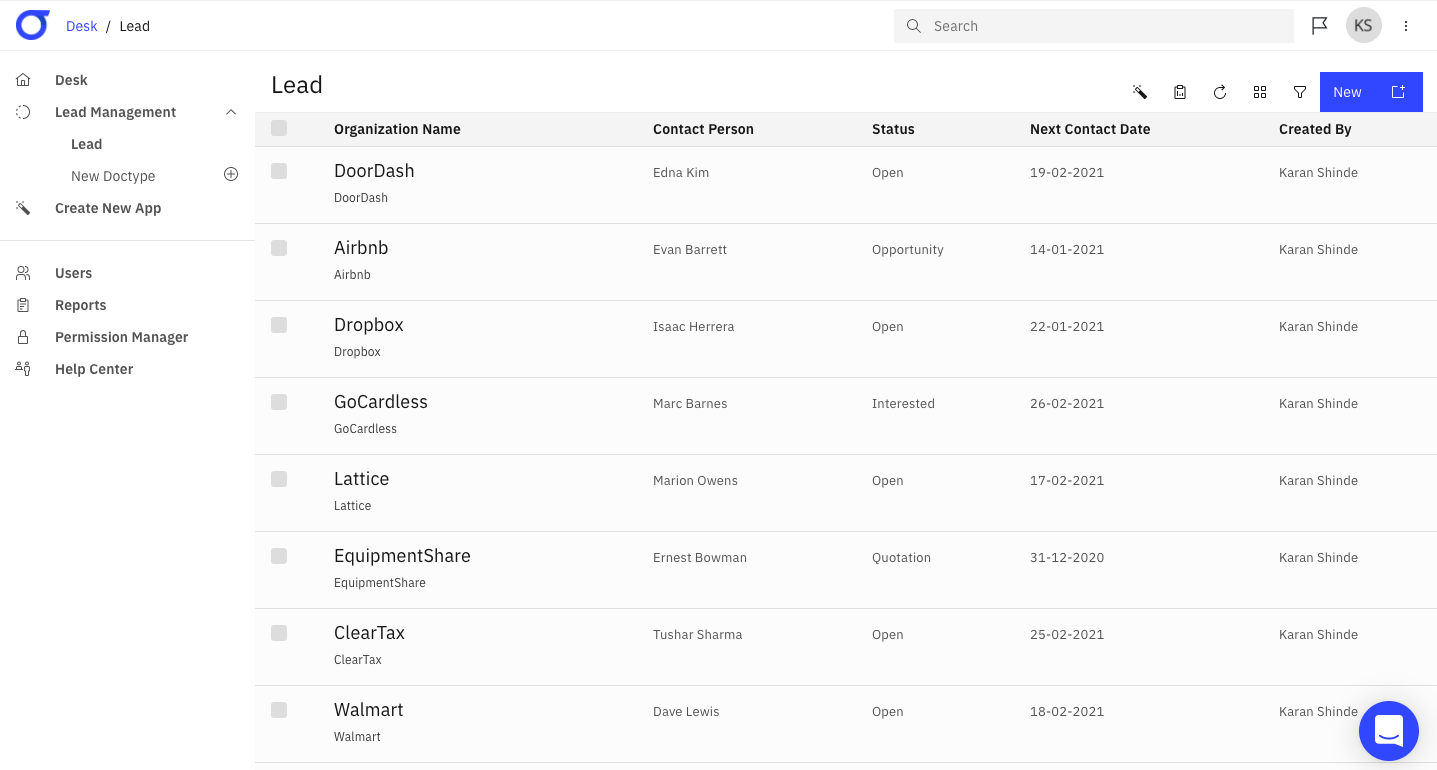
Task: Tick the select-all checkbox in table header
Action: (279, 128)
